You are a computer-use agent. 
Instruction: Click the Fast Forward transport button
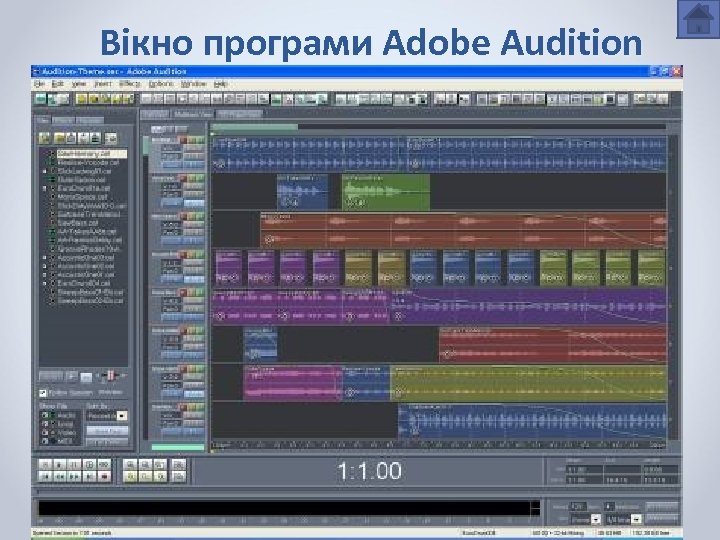click(74, 477)
